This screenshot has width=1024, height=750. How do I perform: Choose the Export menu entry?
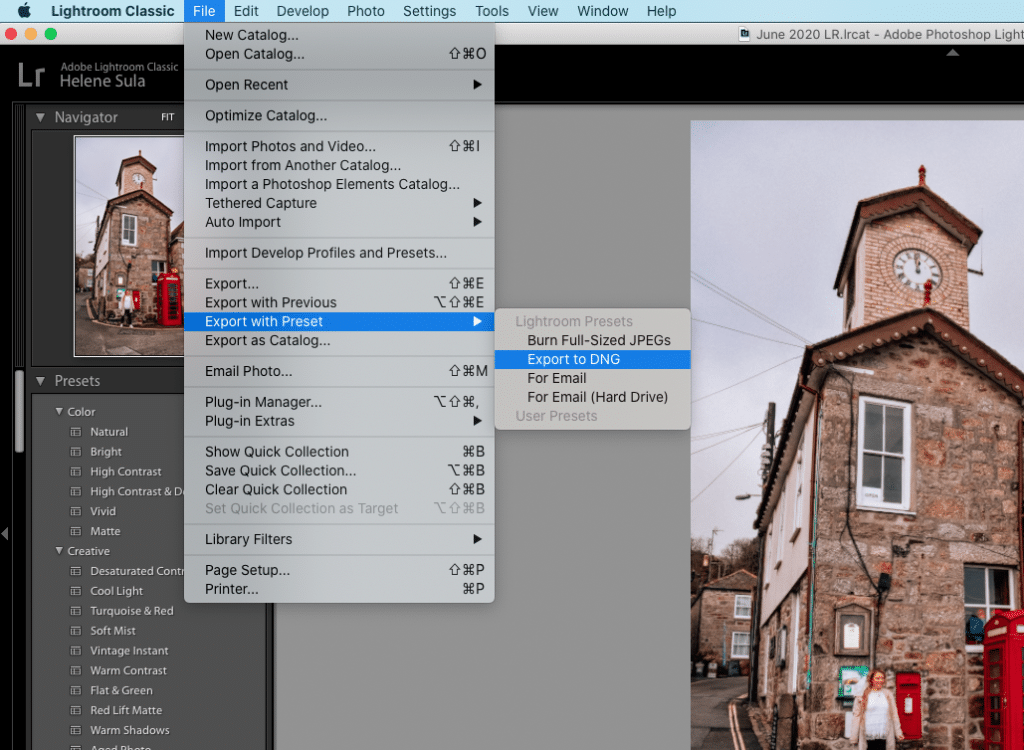click(x=339, y=284)
